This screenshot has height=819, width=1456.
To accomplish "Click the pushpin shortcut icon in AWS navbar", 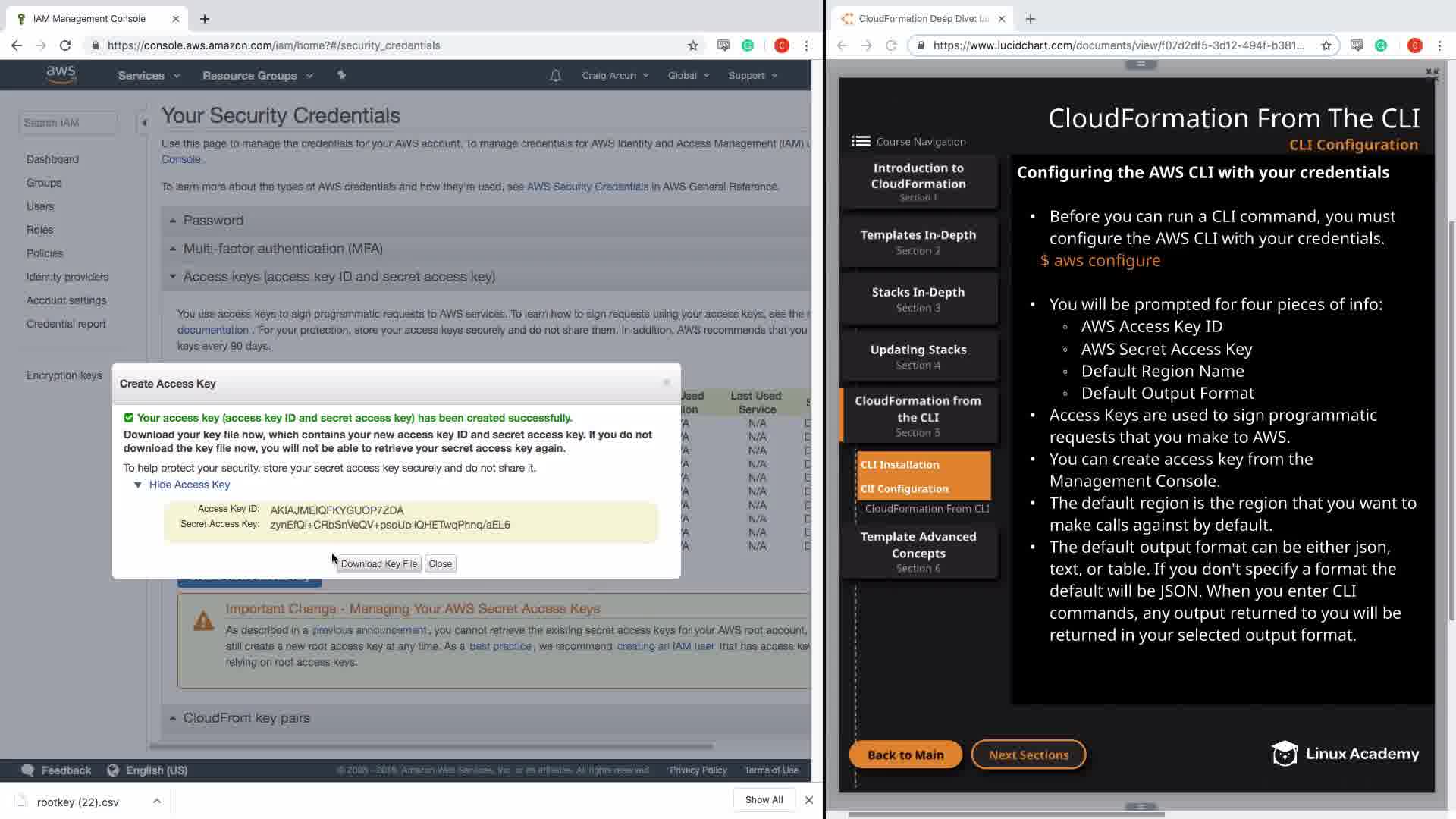I will [341, 75].
